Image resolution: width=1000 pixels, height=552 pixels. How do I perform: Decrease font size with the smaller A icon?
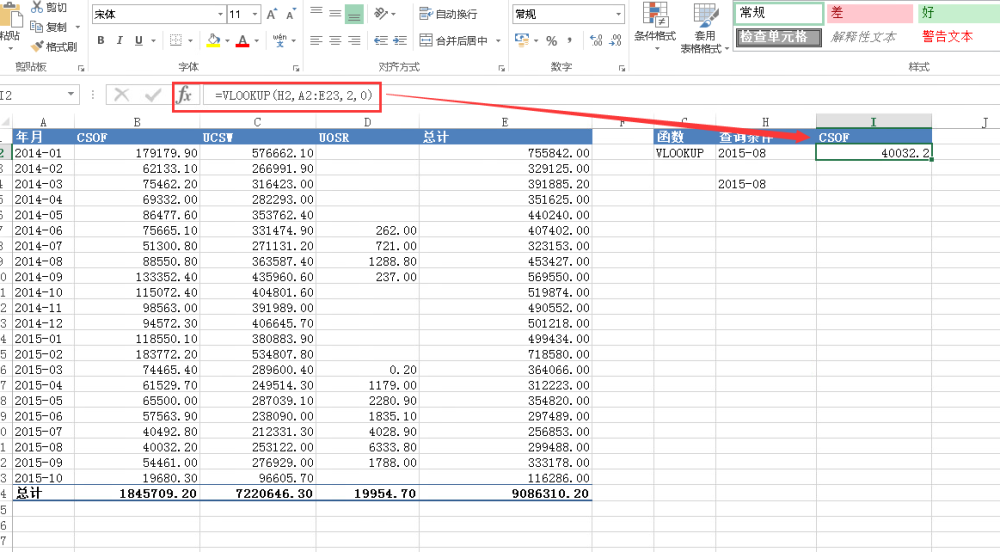(291, 14)
